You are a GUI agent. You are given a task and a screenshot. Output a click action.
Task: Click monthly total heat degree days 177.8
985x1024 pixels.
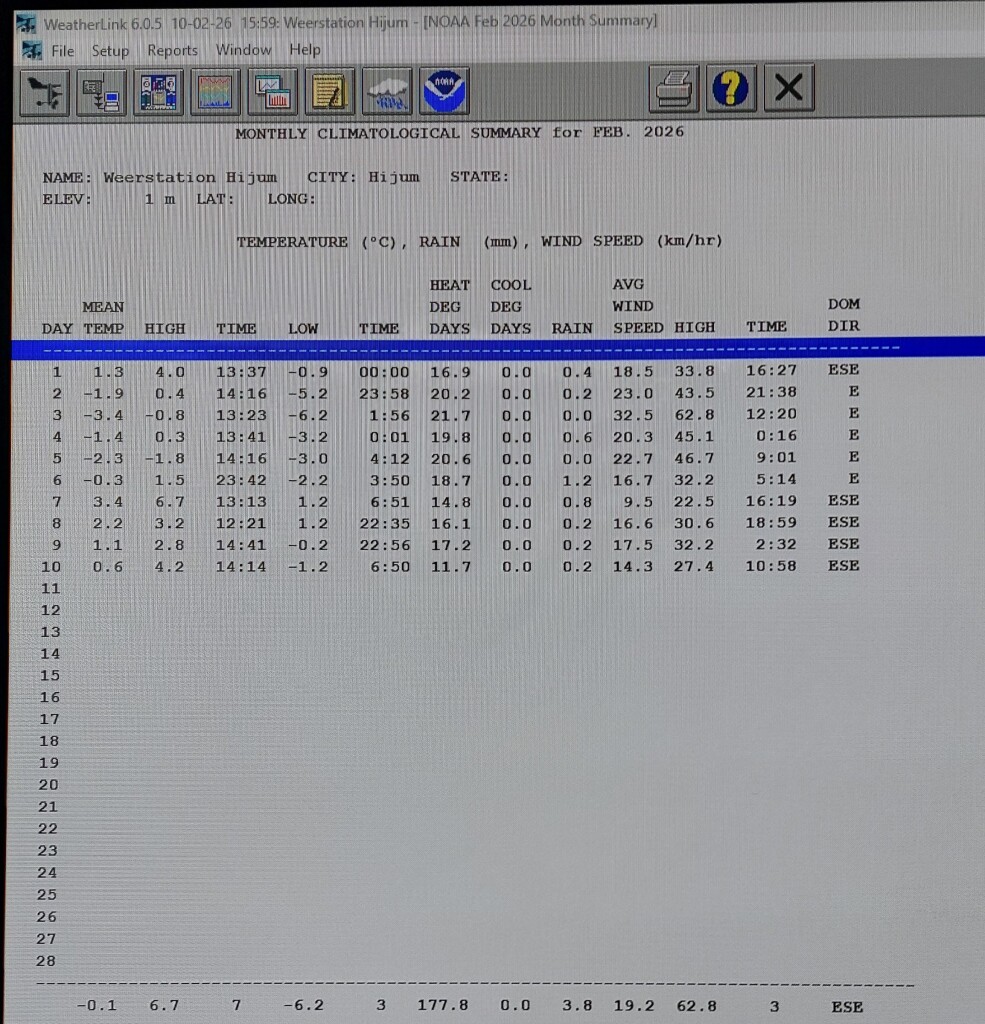pyautogui.click(x=443, y=1005)
